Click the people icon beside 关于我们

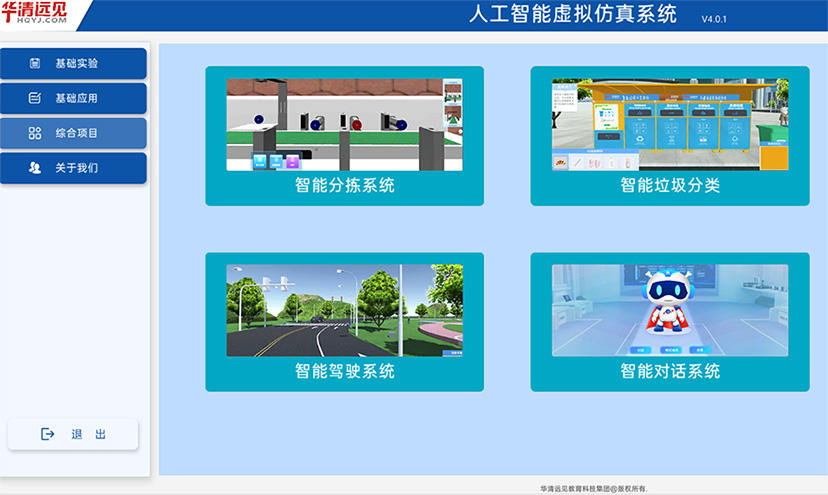click(x=35, y=168)
